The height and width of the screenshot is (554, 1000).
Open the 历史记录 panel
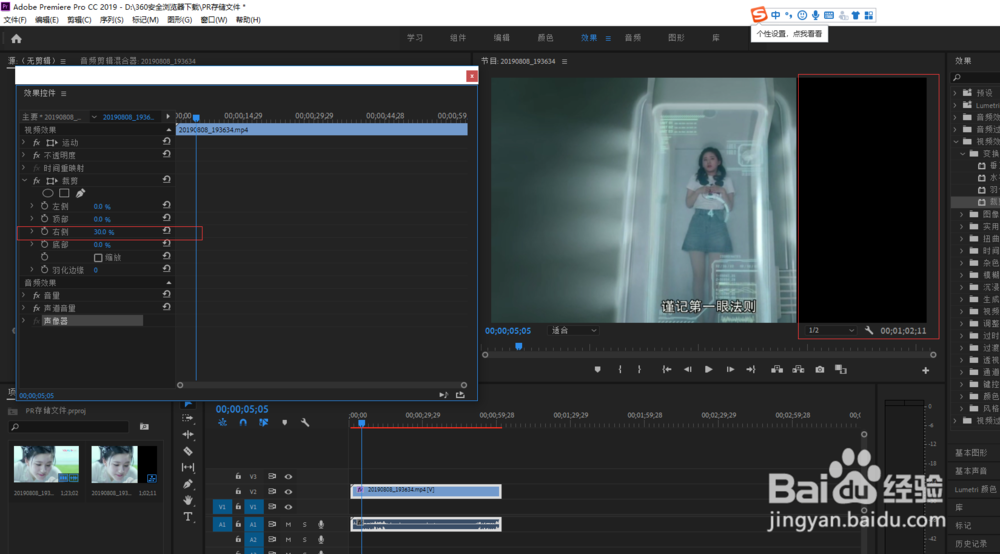[x=971, y=544]
